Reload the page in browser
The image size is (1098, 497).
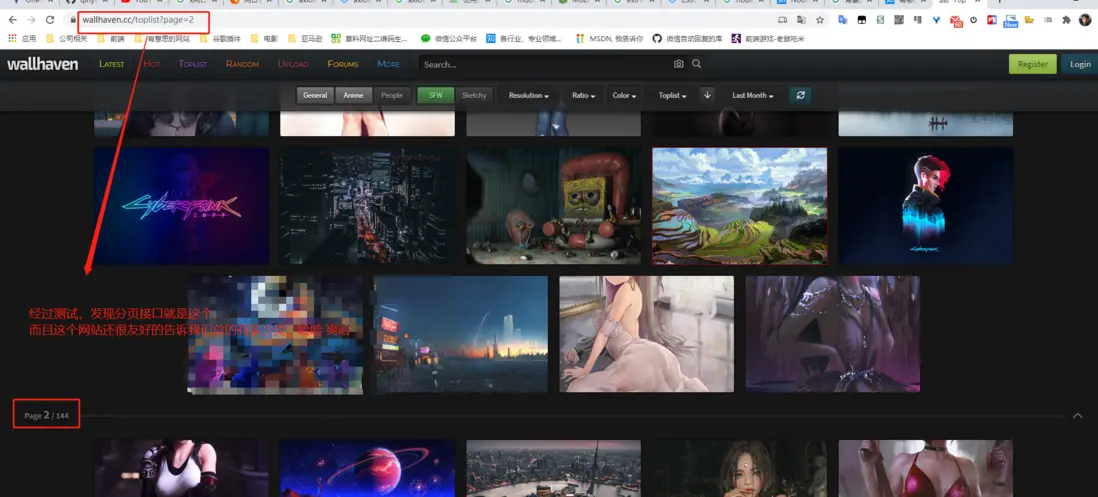50,20
